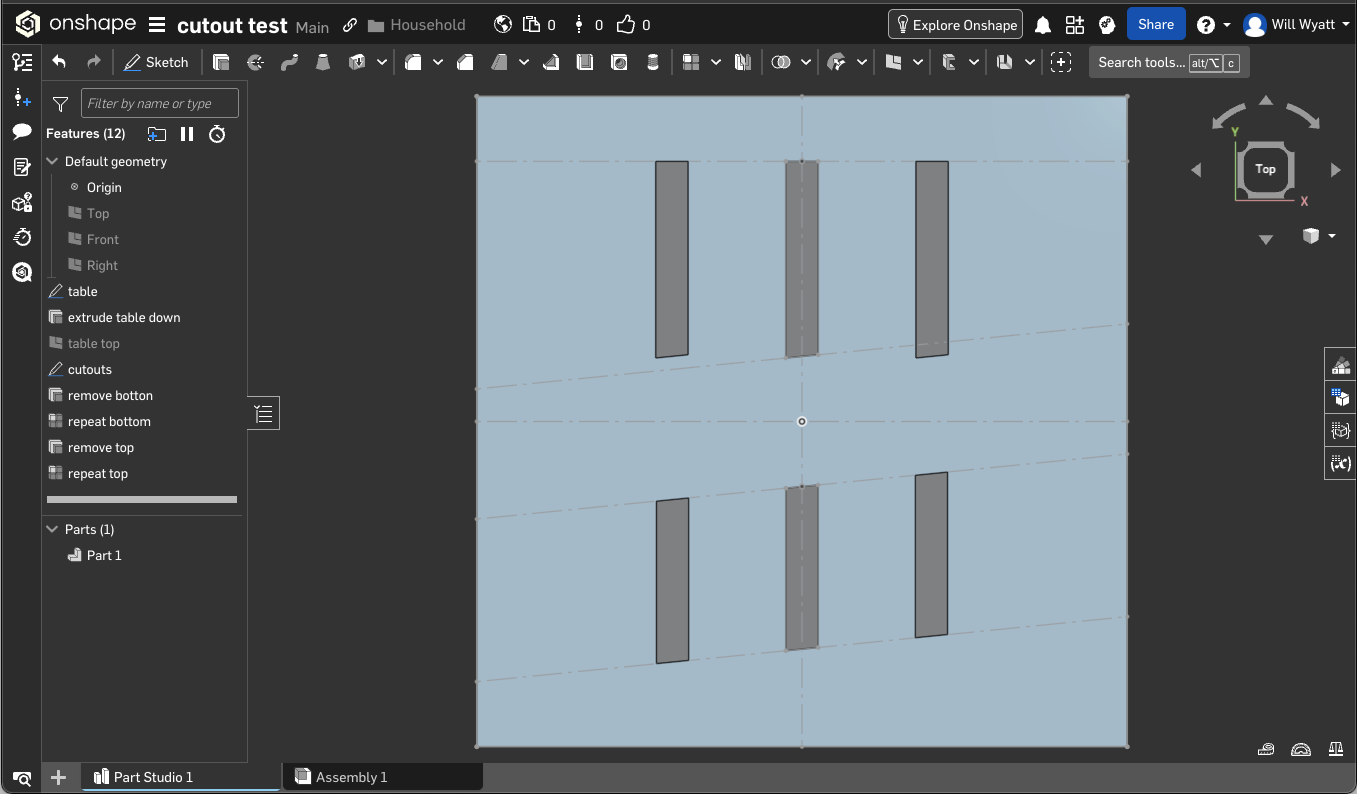The height and width of the screenshot is (794, 1357).
Task: Select the 'repeat bottom' pattern feature
Action: pos(109,421)
